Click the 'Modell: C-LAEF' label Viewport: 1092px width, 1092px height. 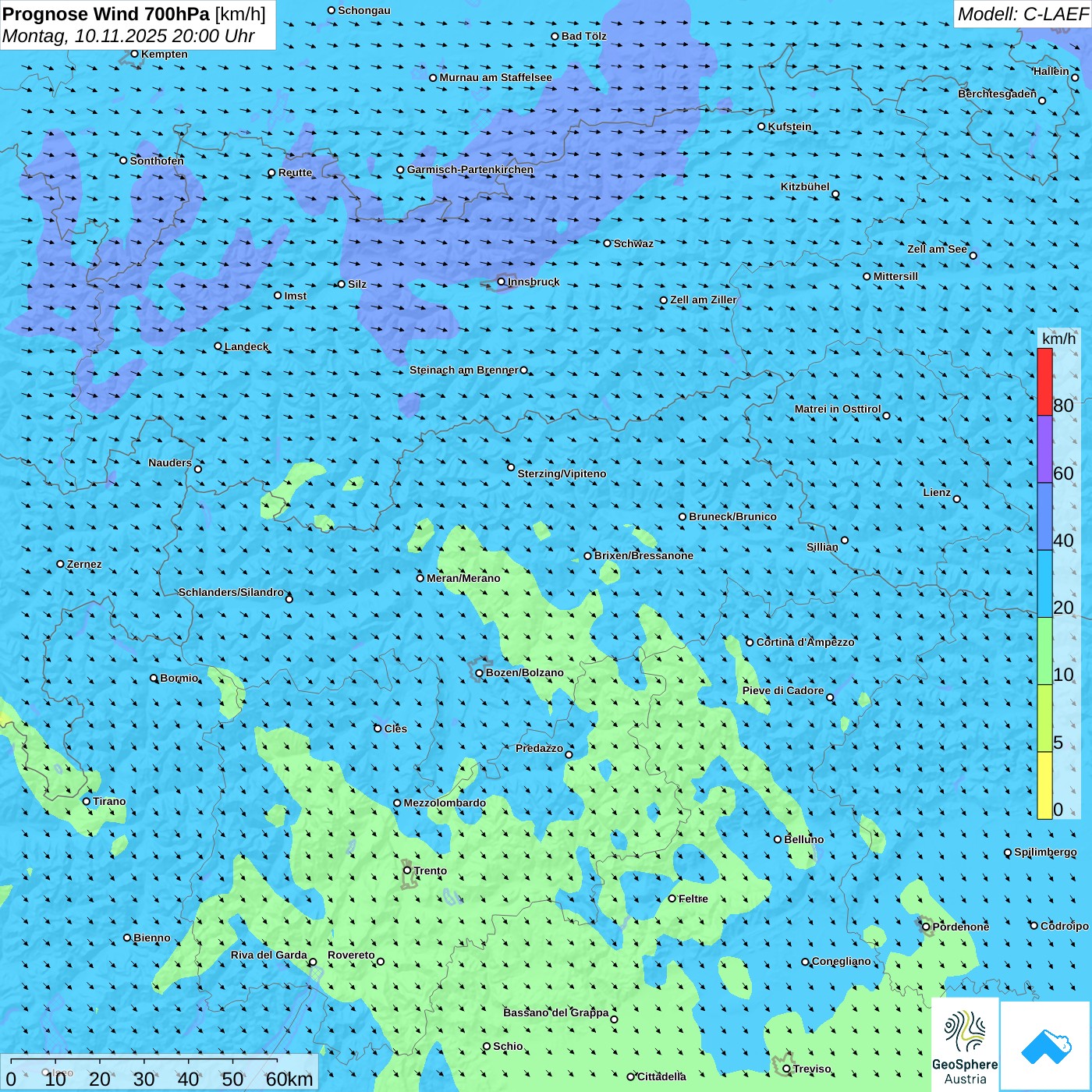click(x=1023, y=14)
